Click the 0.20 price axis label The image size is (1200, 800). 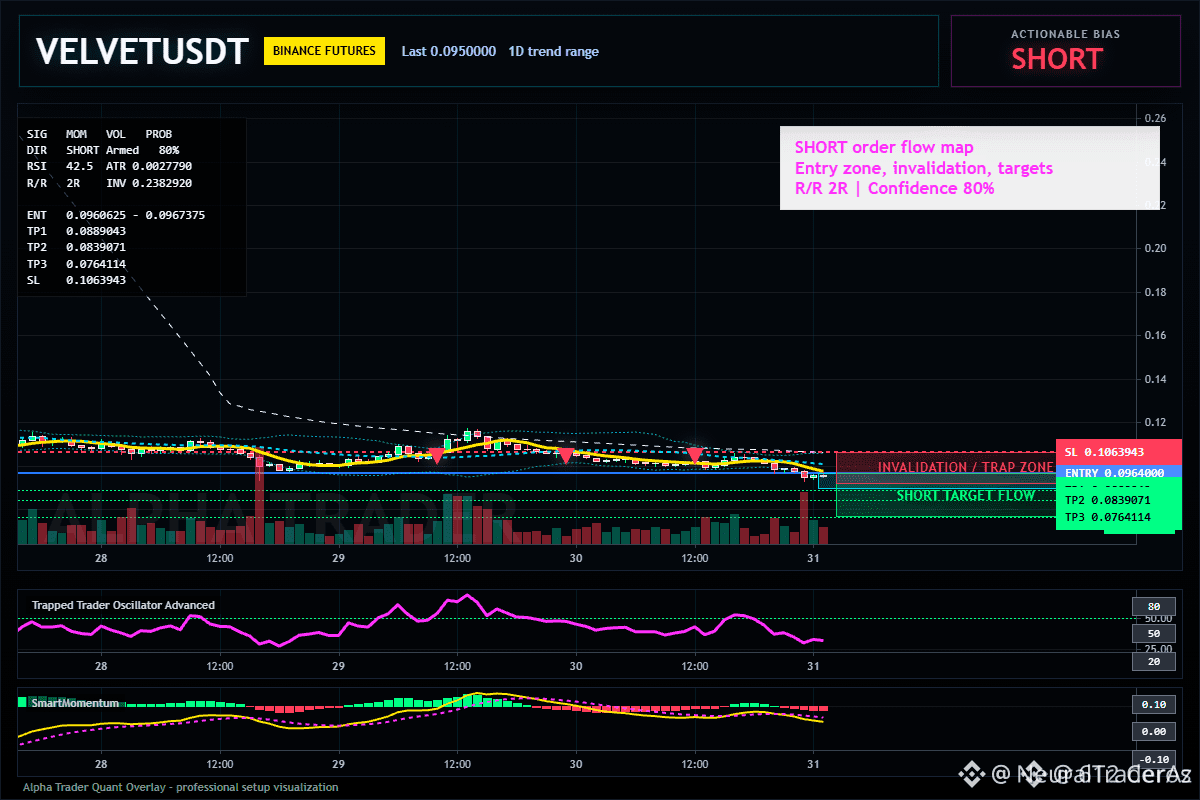point(1155,248)
